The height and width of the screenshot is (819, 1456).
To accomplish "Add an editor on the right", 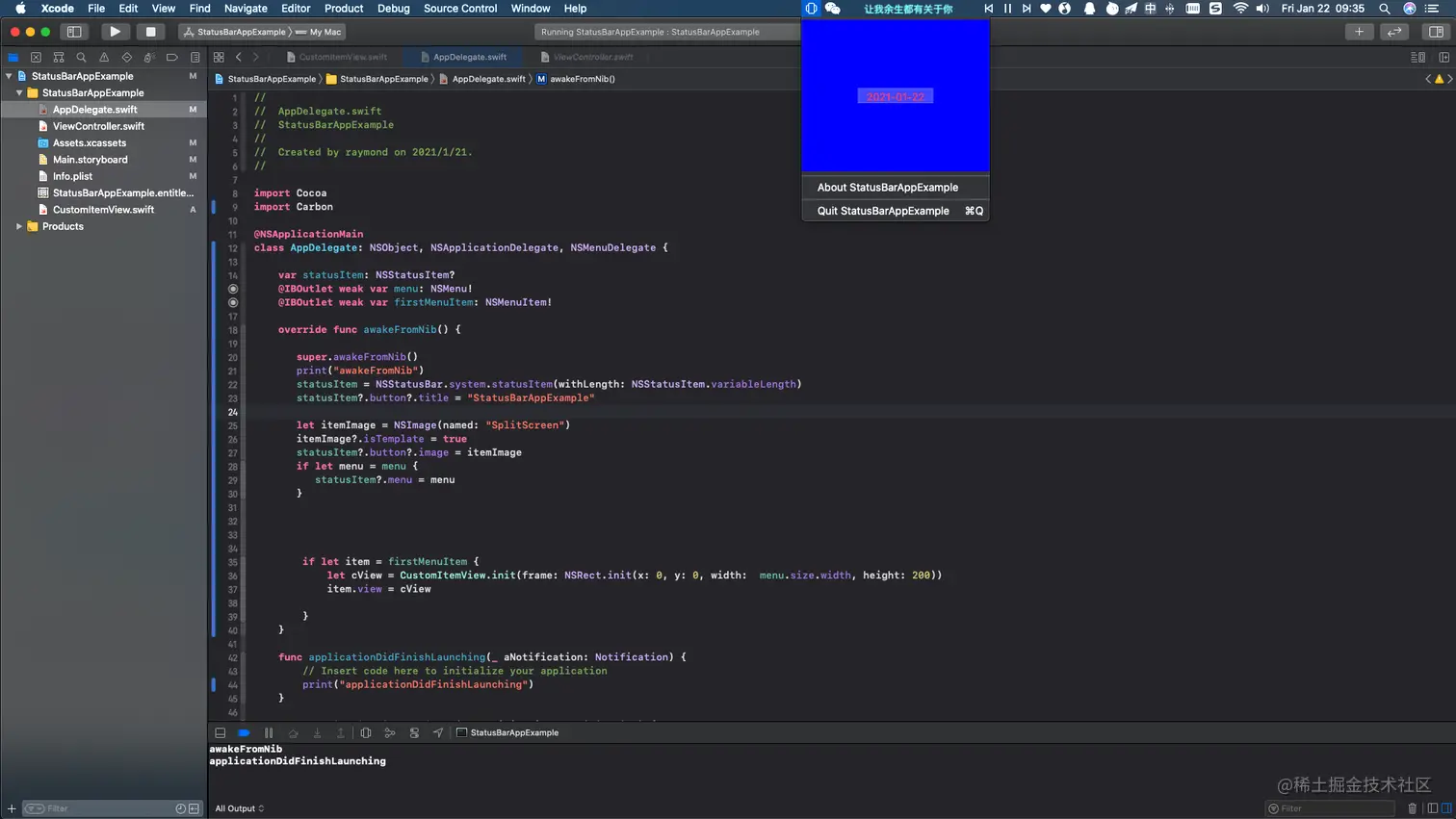I will coord(1443,58).
